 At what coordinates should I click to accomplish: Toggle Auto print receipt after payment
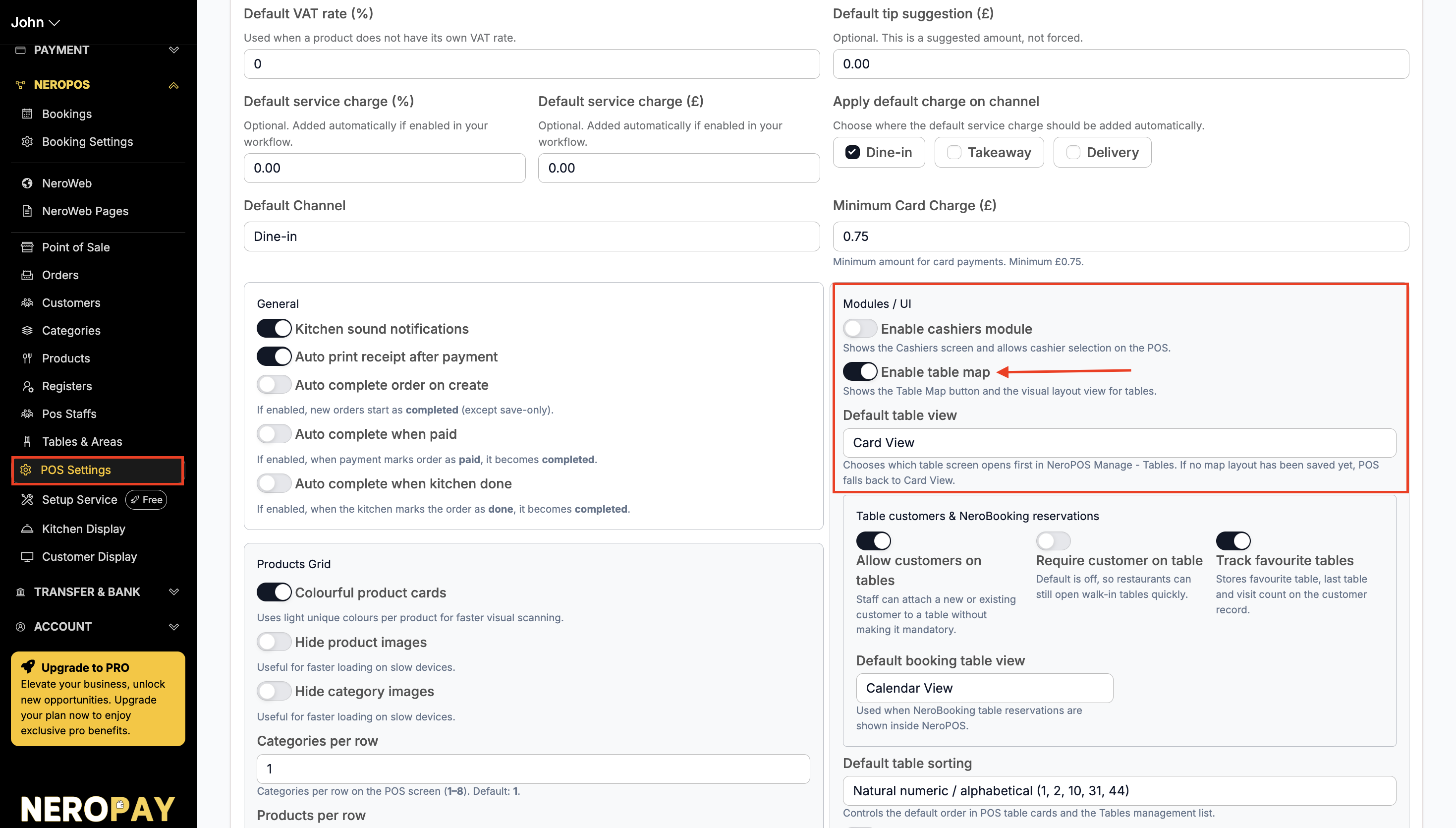[274, 356]
